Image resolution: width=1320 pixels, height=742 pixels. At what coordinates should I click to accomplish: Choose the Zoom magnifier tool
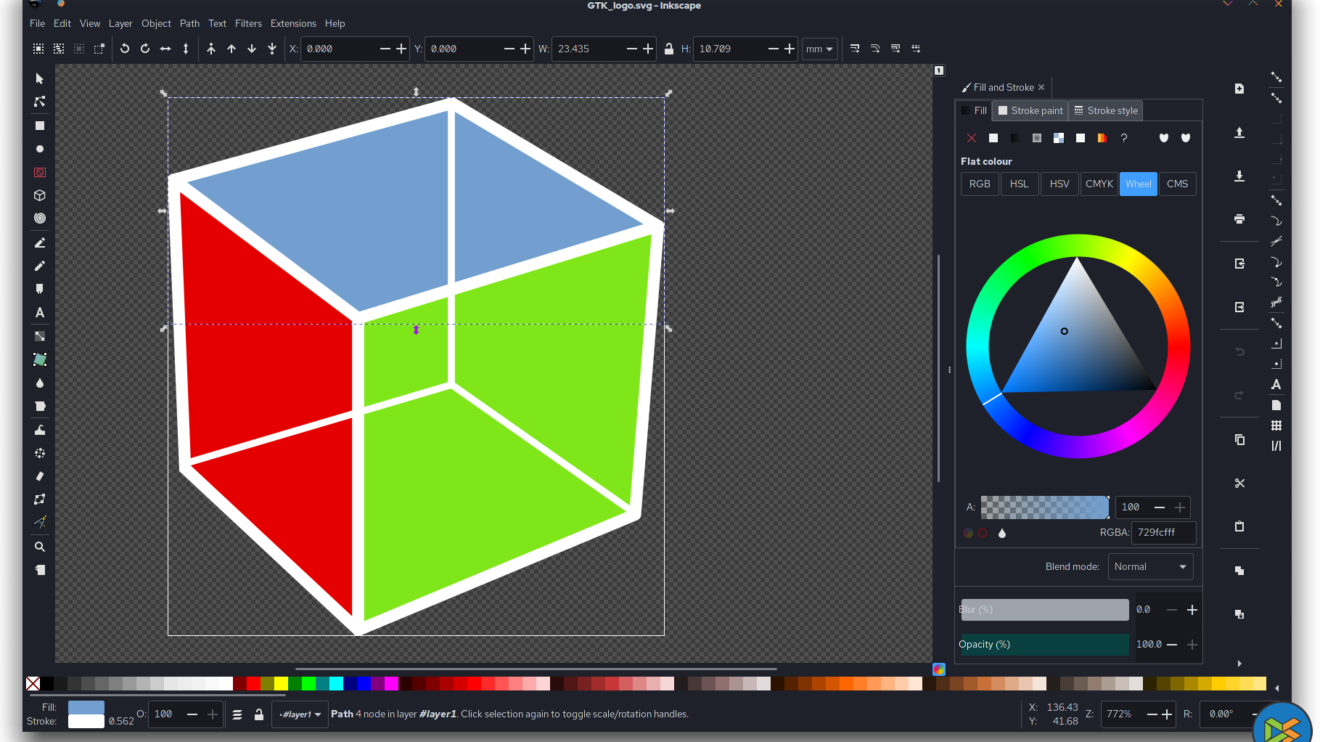point(40,547)
